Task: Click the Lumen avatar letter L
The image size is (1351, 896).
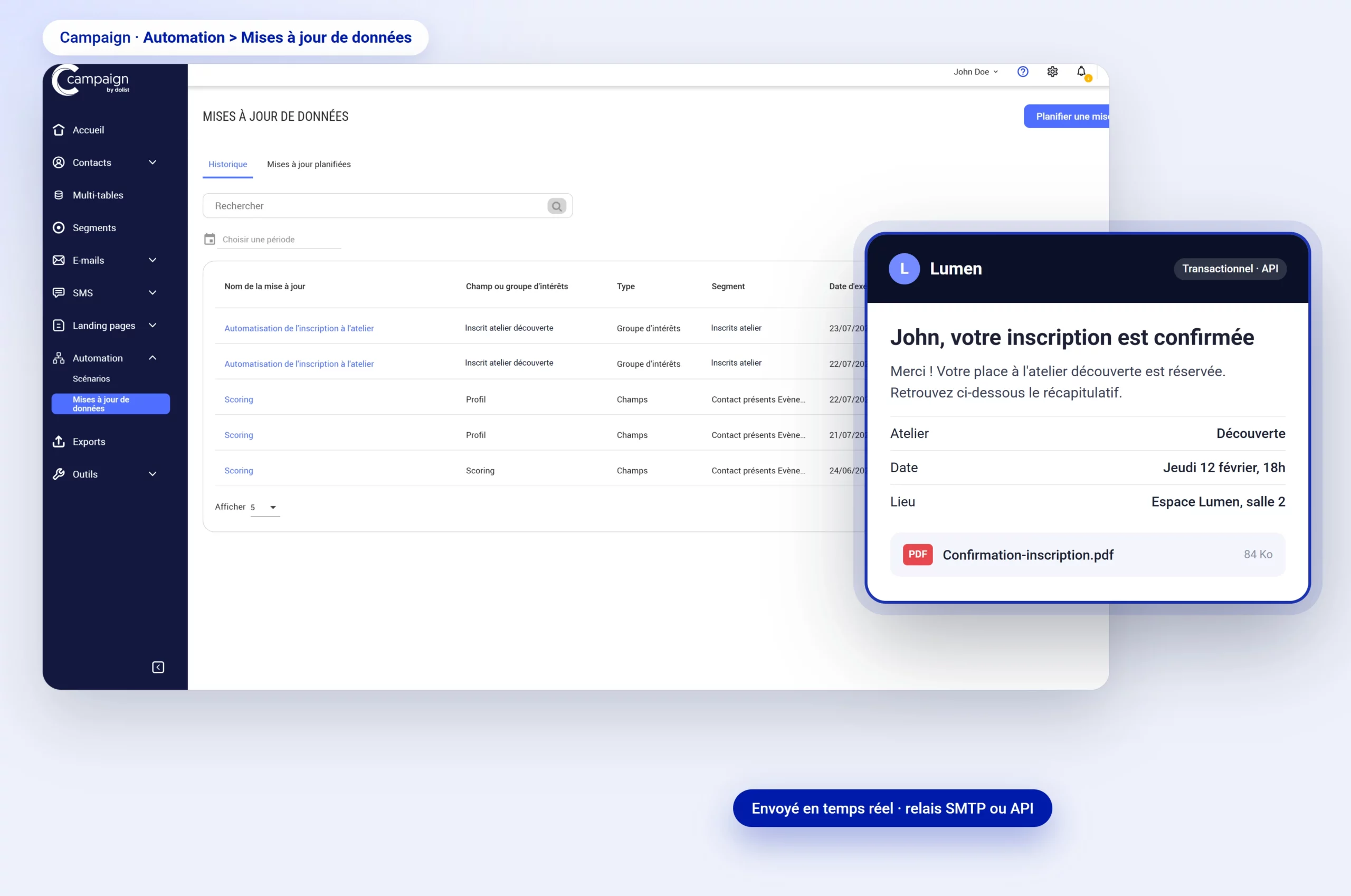Action: pyautogui.click(x=904, y=269)
